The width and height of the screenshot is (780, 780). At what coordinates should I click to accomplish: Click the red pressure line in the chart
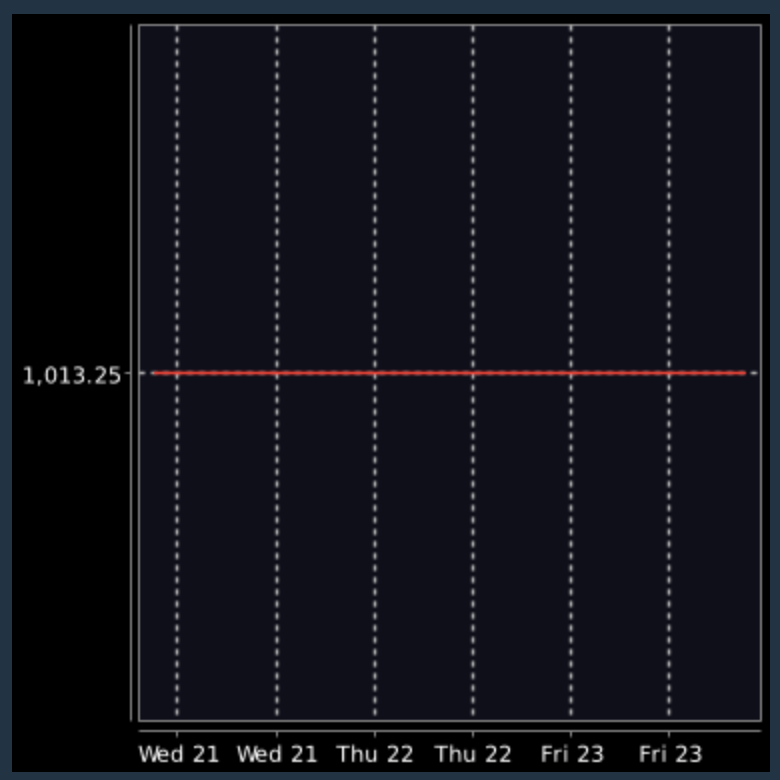(x=449, y=373)
